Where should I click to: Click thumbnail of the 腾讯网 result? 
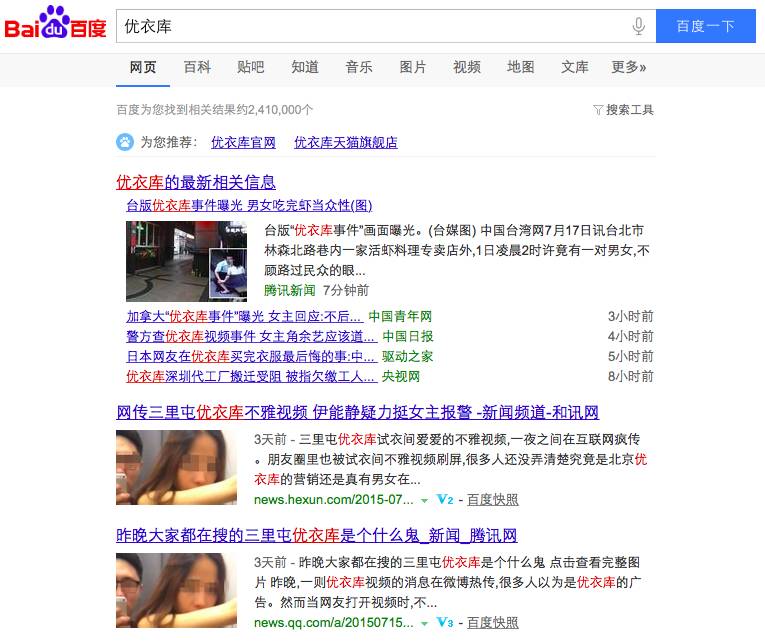(177, 590)
